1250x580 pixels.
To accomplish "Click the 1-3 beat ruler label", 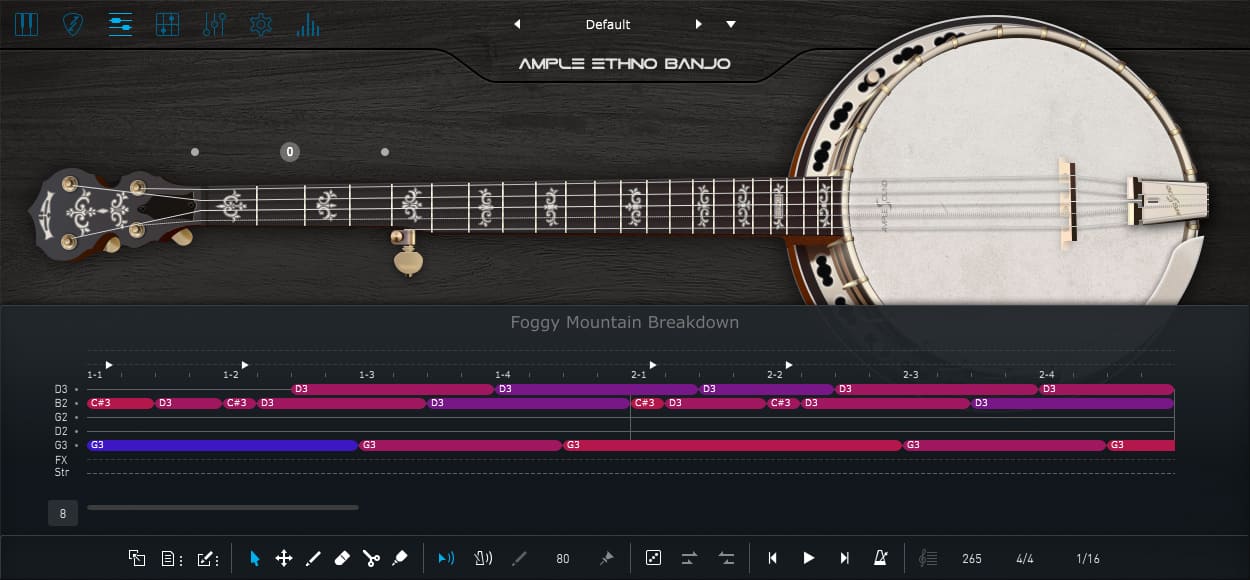I will click(x=367, y=375).
